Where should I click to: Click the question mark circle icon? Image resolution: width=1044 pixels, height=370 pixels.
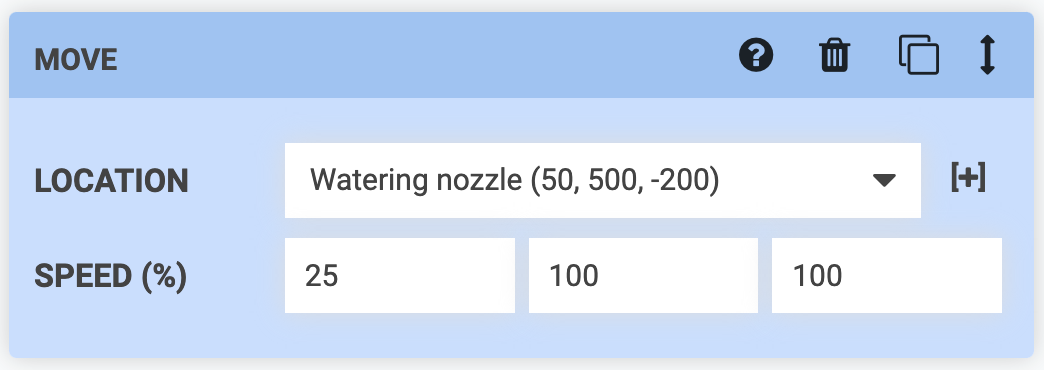click(x=756, y=55)
